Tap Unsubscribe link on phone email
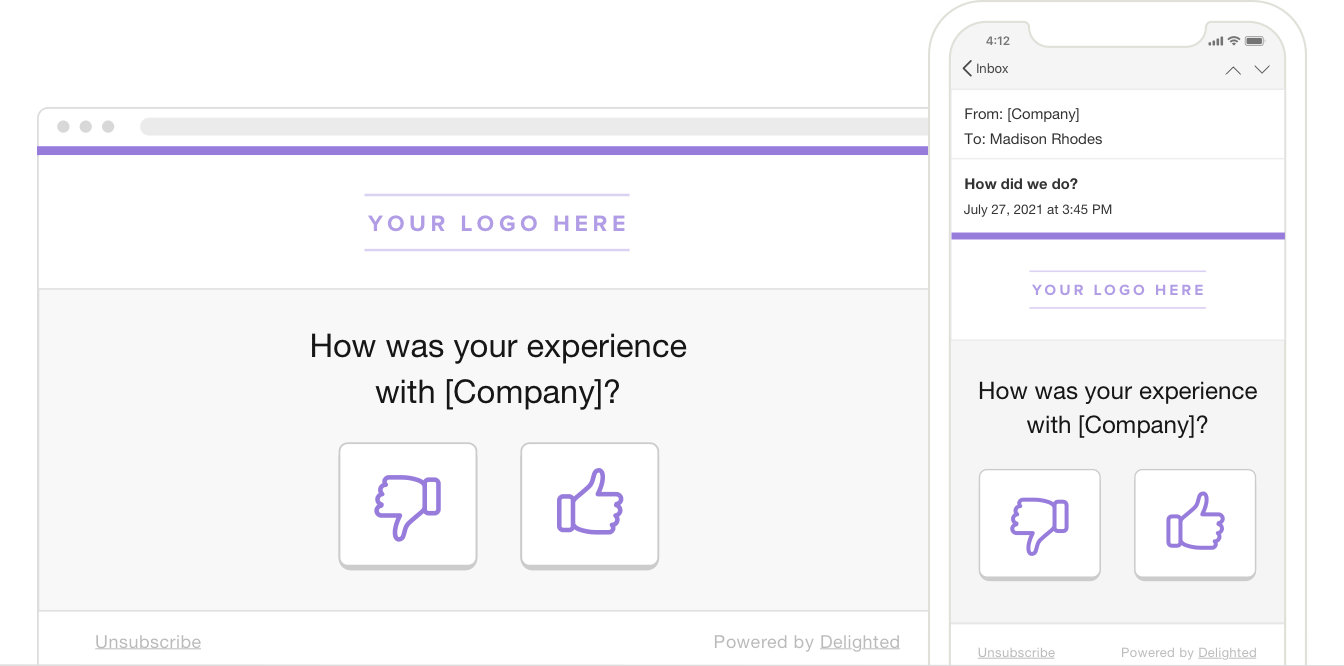 pos(1016,653)
